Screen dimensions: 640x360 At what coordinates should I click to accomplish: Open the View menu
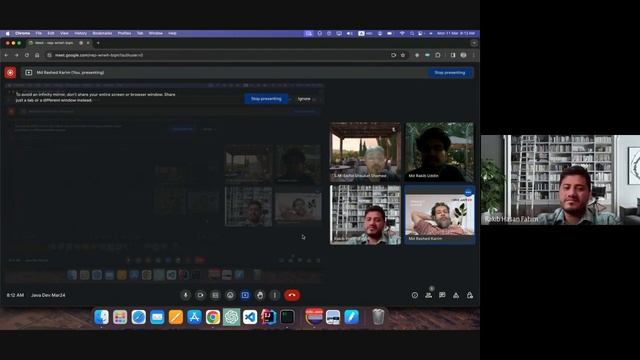[x=64, y=33]
